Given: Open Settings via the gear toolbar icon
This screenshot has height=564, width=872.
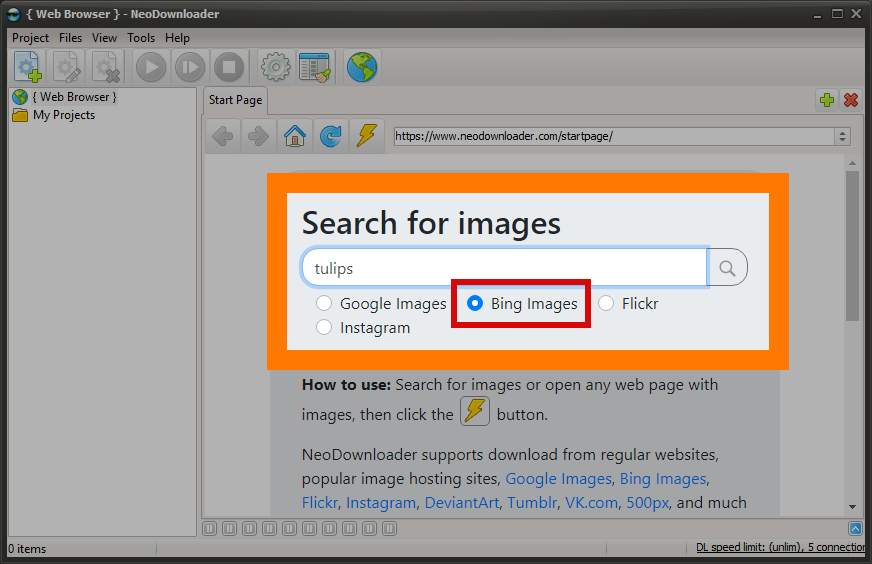Looking at the screenshot, I should [275, 67].
